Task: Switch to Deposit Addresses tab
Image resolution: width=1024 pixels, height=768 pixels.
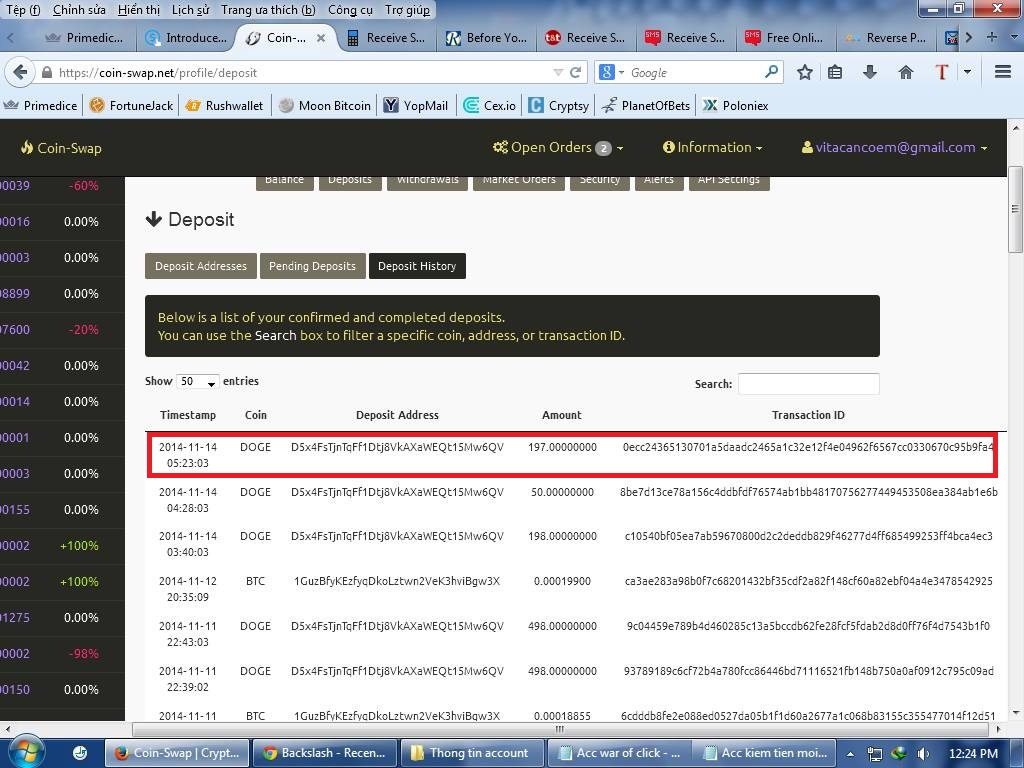Action: click(x=200, y=266)
